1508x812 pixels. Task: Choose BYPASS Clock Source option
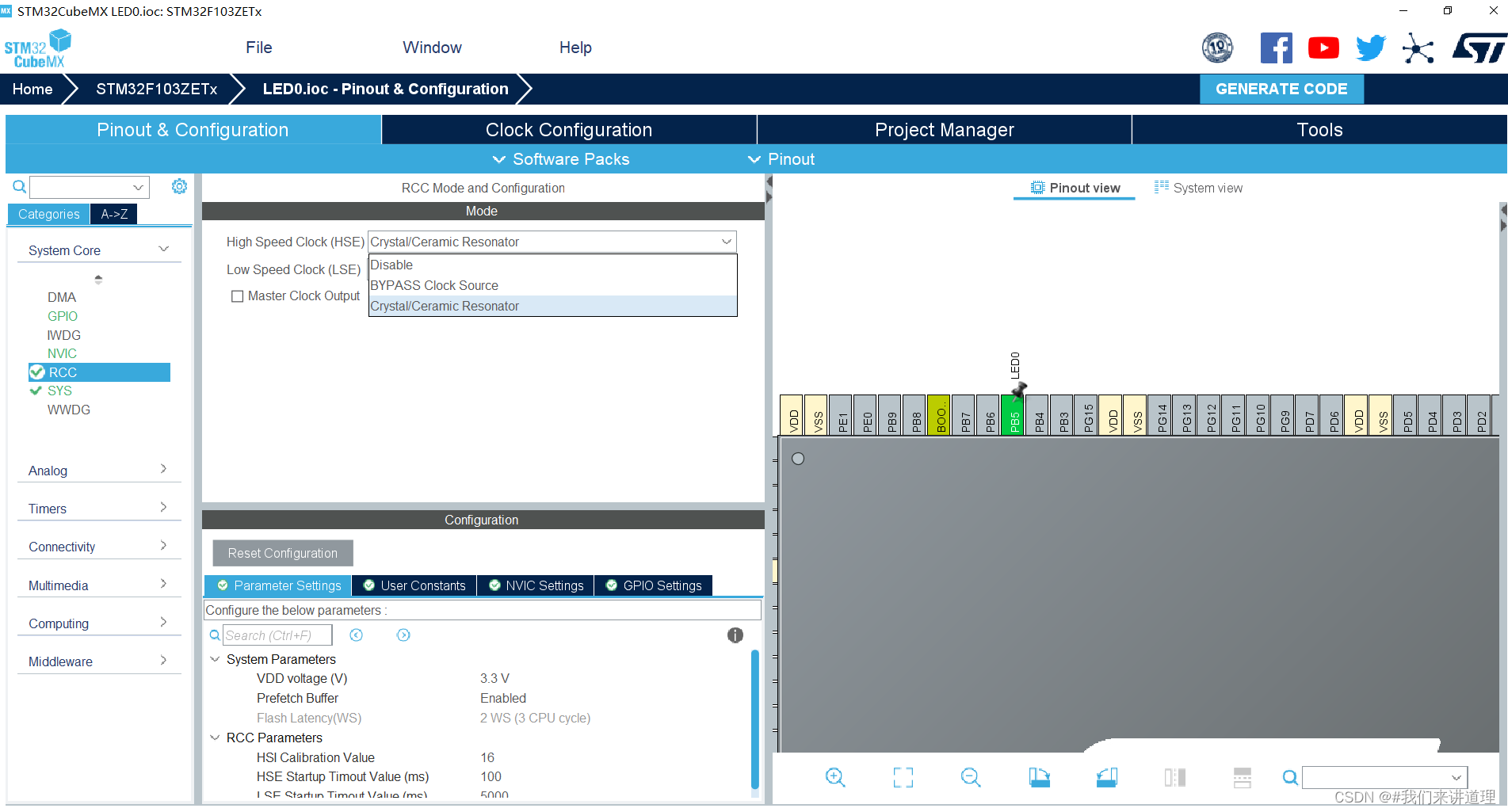pyautogui.click(x=552, y=285)
